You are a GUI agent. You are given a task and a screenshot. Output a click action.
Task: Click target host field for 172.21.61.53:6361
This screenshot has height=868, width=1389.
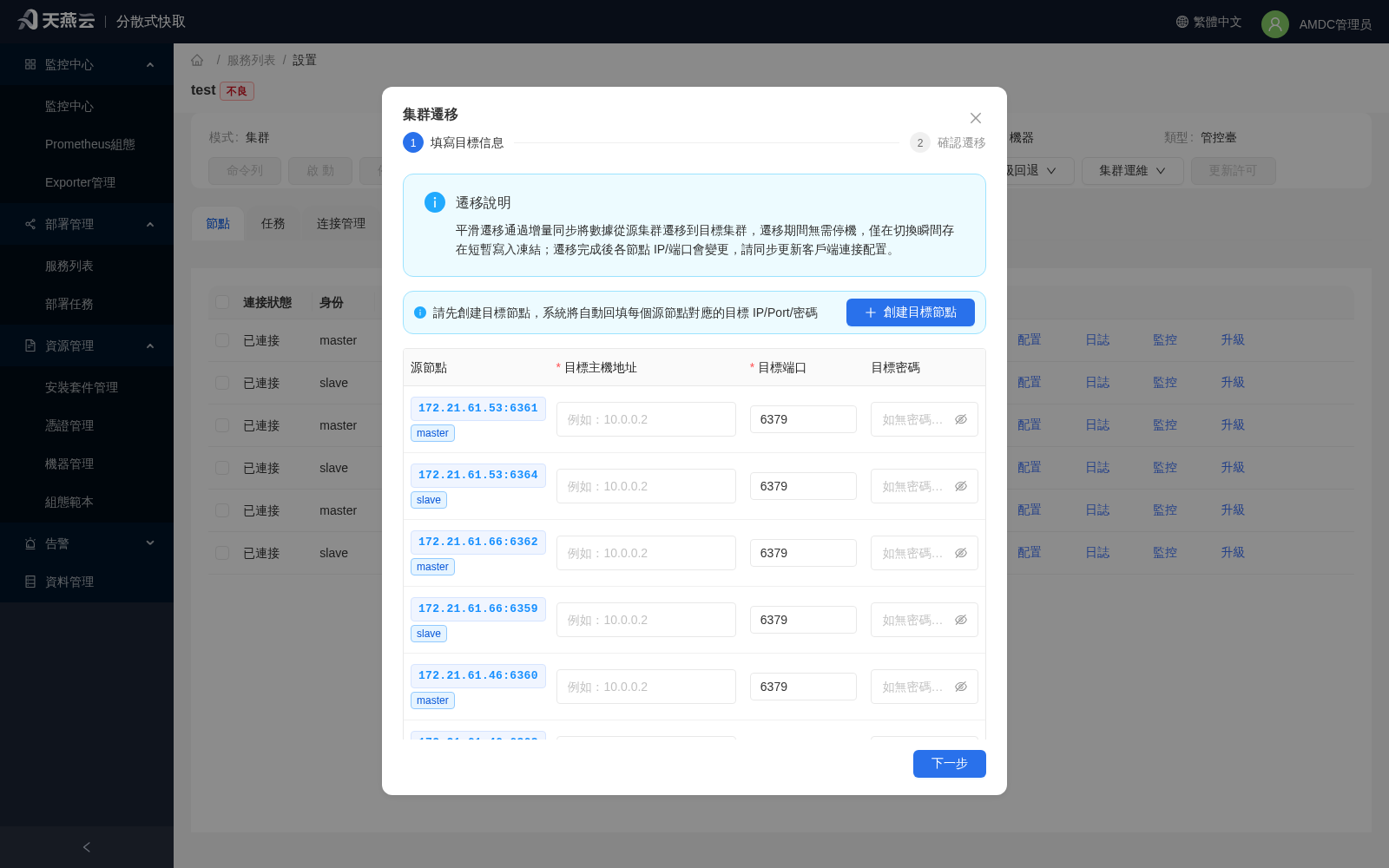point(646,419)
